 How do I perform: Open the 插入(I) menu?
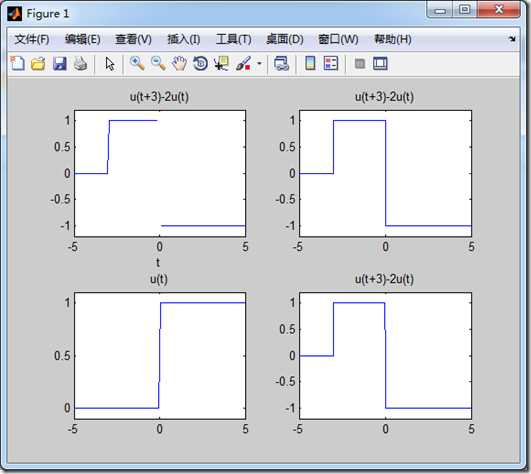pyautogui.click(x=184, y=39)
